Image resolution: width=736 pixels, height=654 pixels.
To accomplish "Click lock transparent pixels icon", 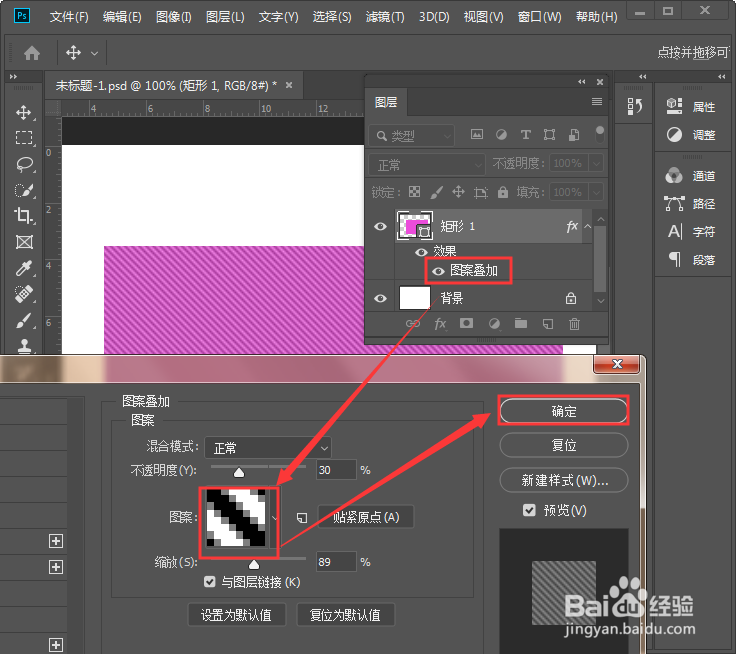I will (x=414, y=192).
